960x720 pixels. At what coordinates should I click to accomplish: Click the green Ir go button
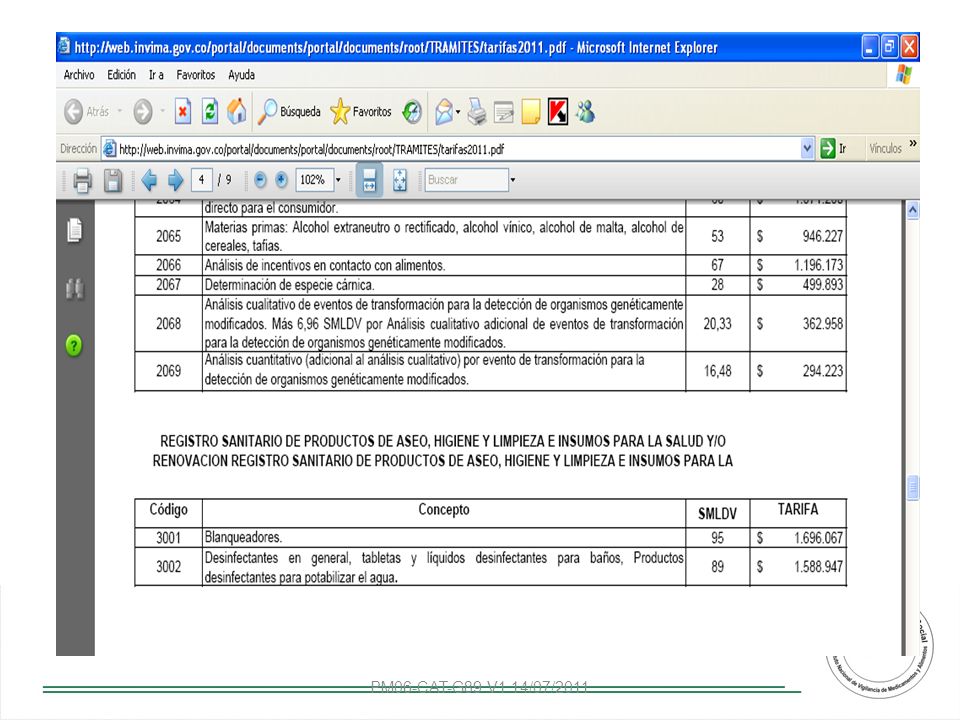833,148
